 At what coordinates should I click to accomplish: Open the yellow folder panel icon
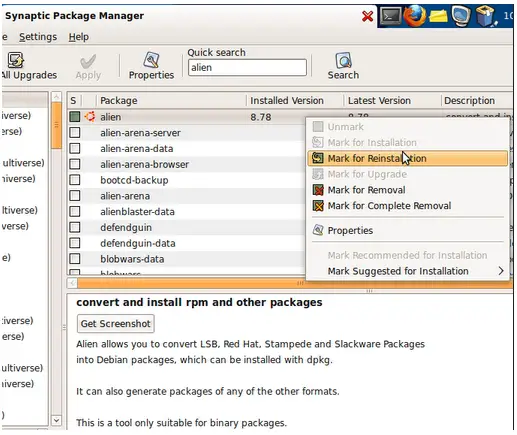point(438,16)
